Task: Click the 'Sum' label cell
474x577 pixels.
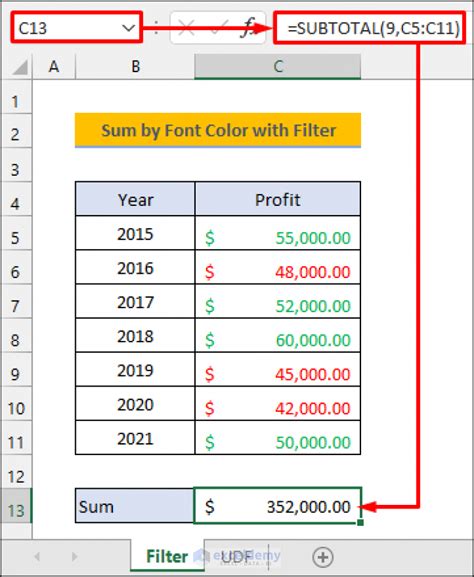Action: [x=135, y=506]
